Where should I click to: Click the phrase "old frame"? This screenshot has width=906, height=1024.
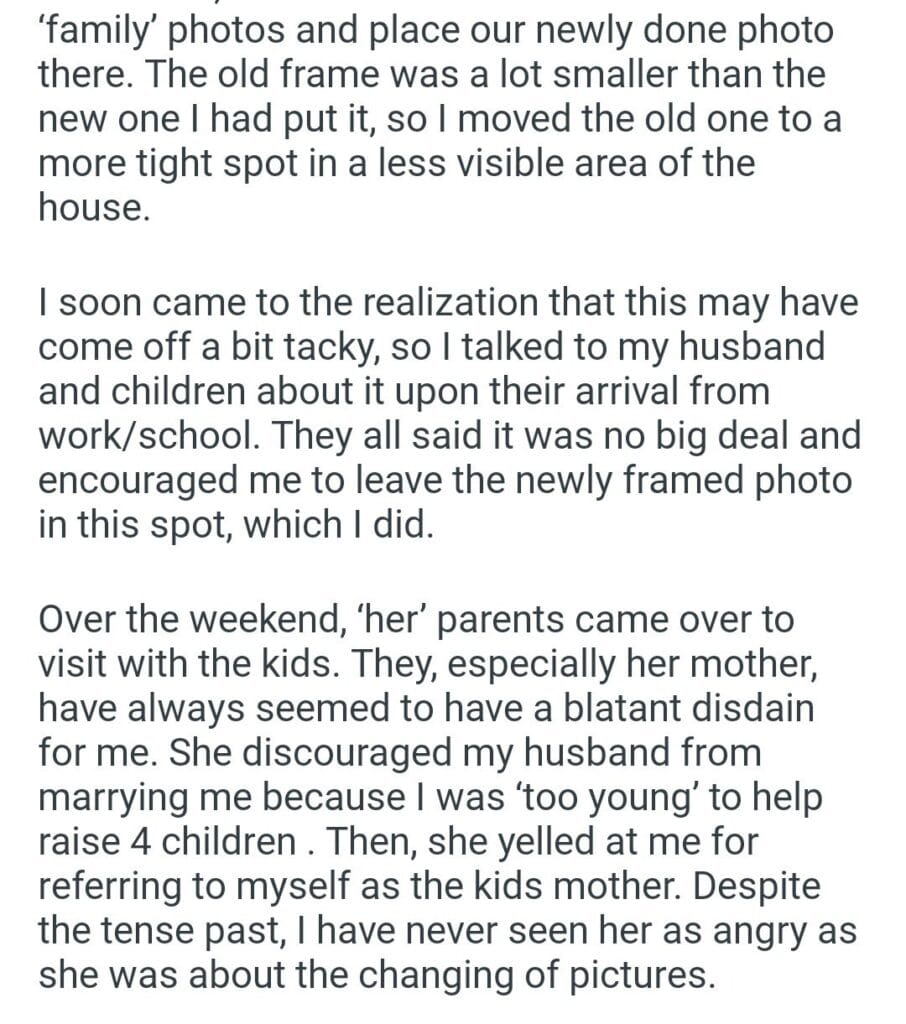[247, 75]
